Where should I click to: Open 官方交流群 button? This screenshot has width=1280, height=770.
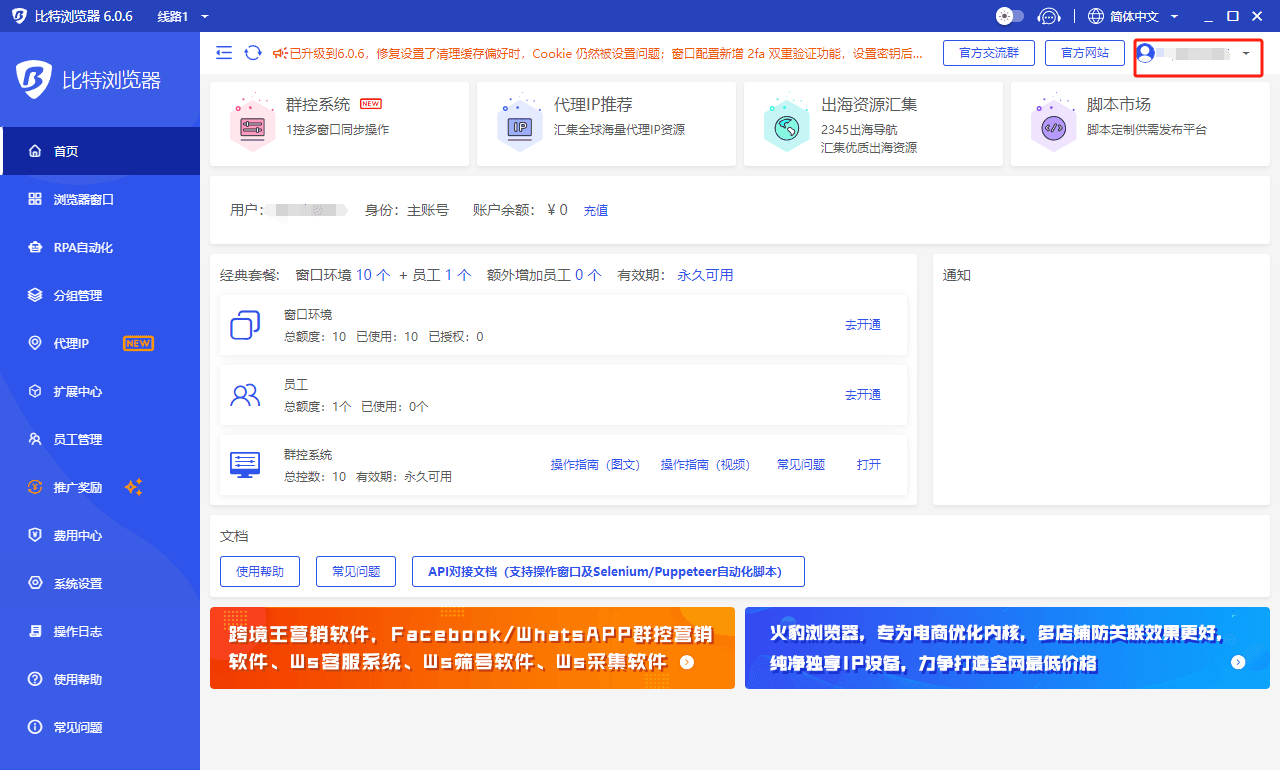(989, 53)
